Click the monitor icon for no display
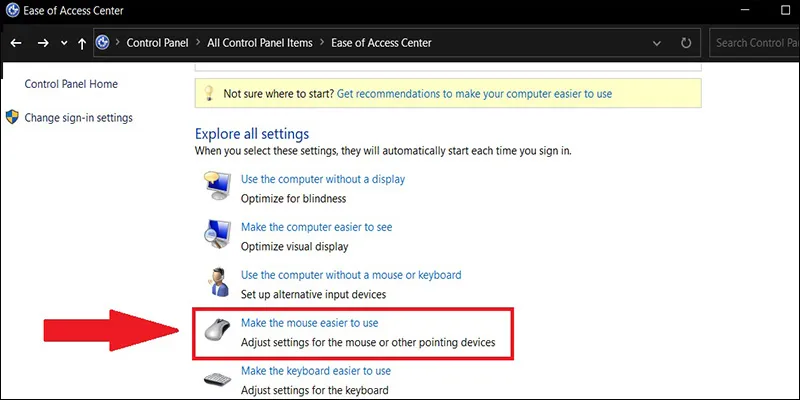 [x=217, y=187]
